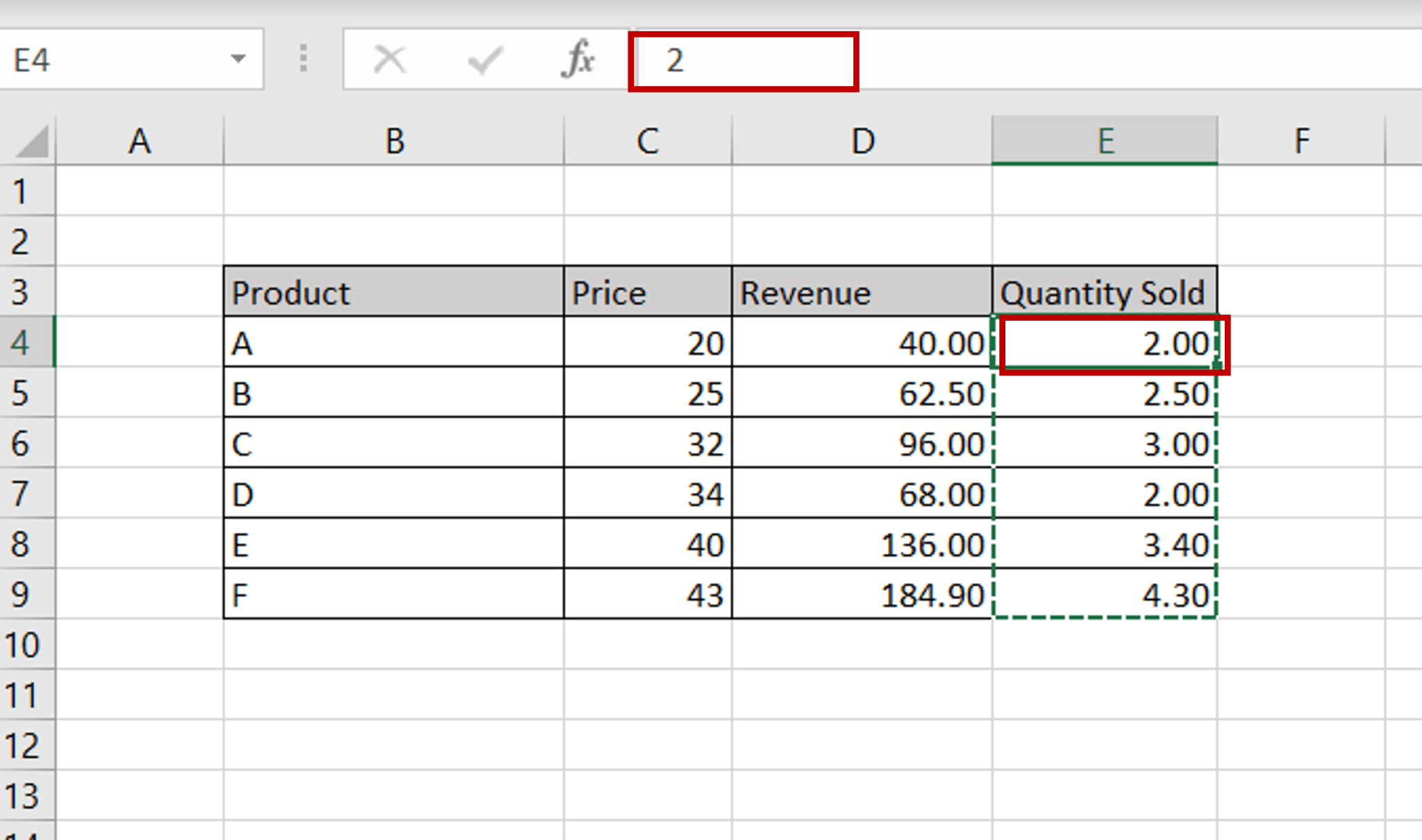Select the Product header cell
Image resolution: width=1422 pixels, height=840 pixels.
393,292
